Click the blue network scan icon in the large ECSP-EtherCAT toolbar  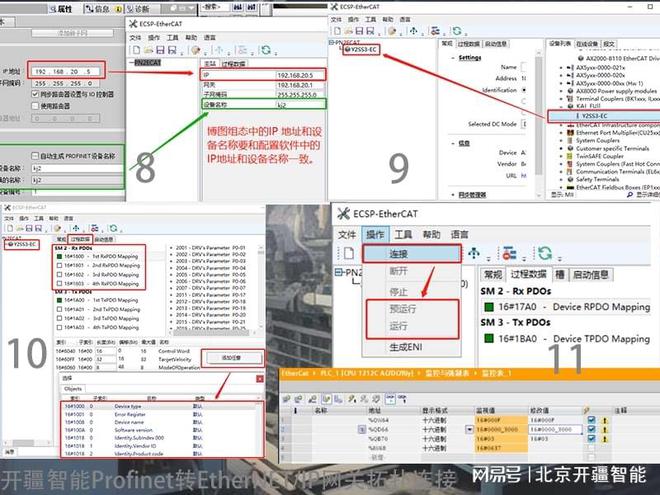point(474,253)
